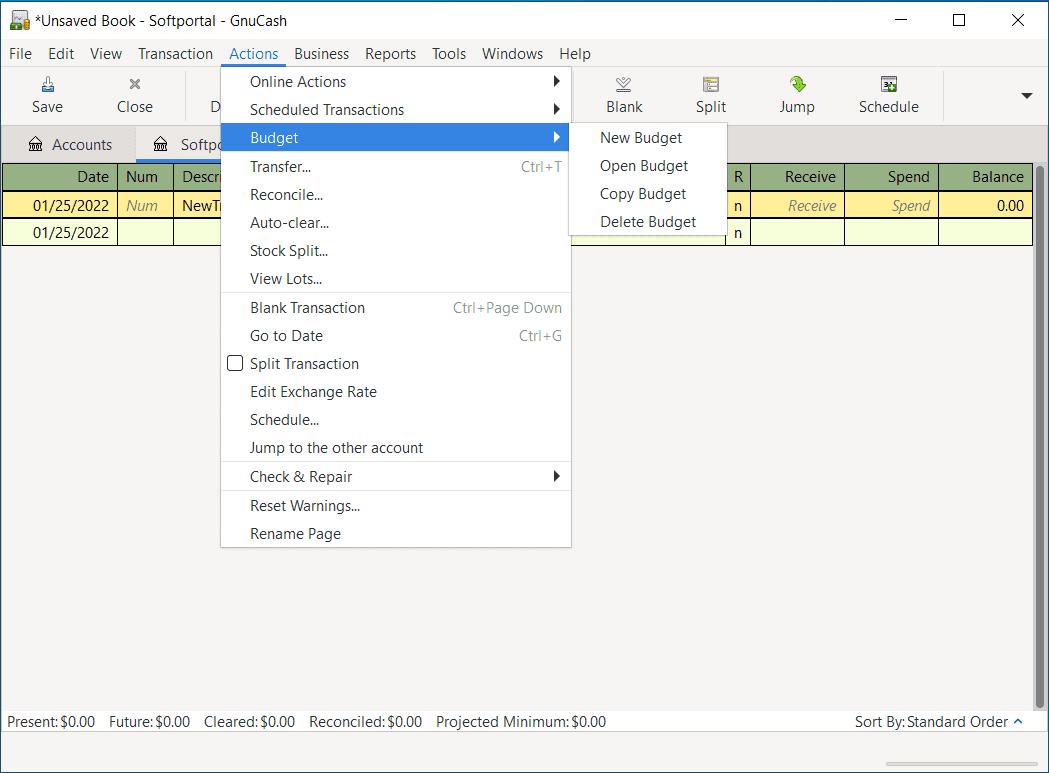Screen dimensions: 1049x773
Task: Click the Receive column header
Action: click(x=797, y=177)
